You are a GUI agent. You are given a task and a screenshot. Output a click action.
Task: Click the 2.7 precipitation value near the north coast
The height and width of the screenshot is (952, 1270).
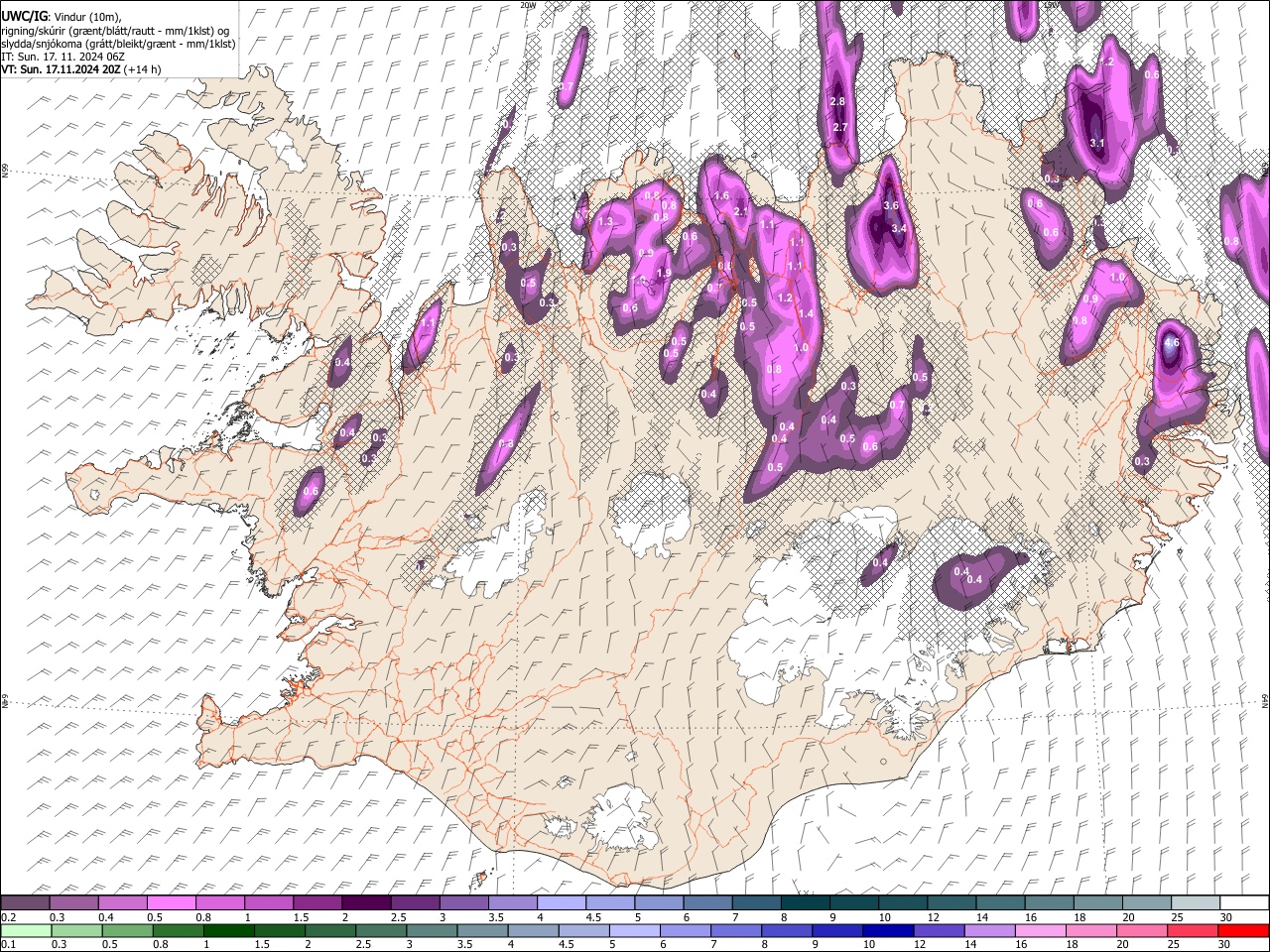(840, 128)
